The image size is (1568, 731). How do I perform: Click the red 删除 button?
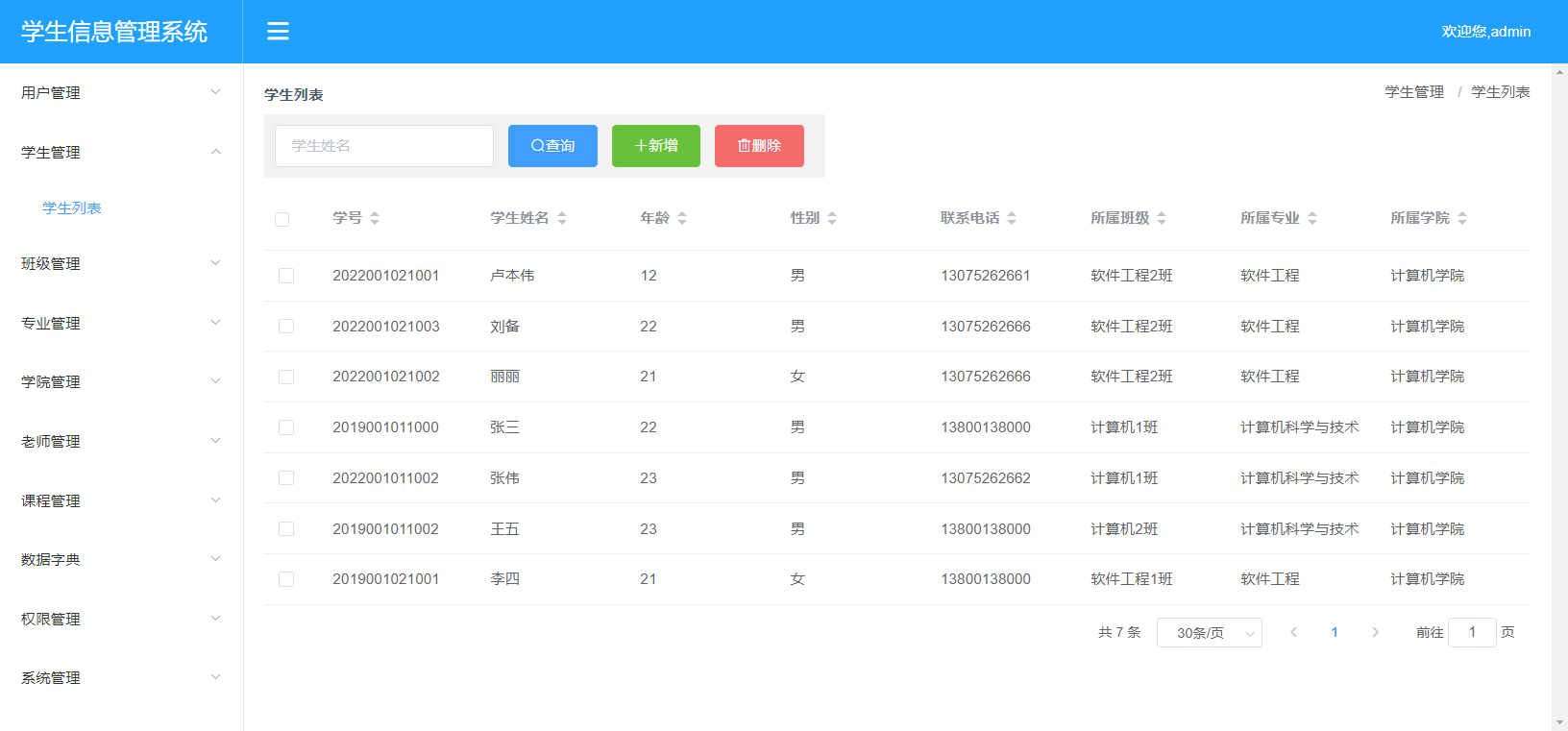(x=759, y=146)
